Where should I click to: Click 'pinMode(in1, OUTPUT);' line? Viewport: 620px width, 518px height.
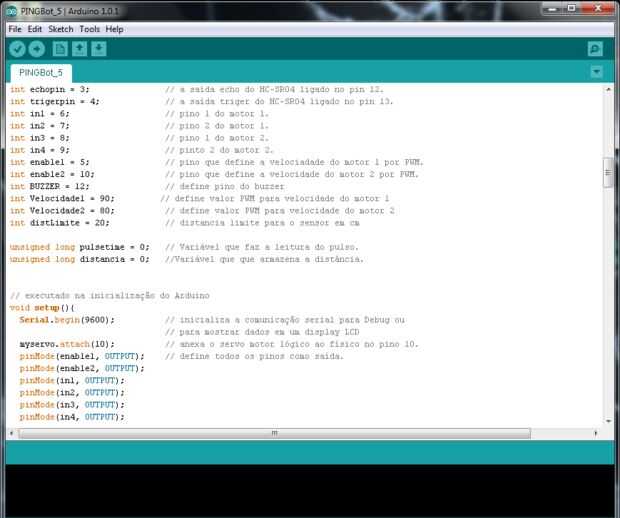click(x=72, y=380)
